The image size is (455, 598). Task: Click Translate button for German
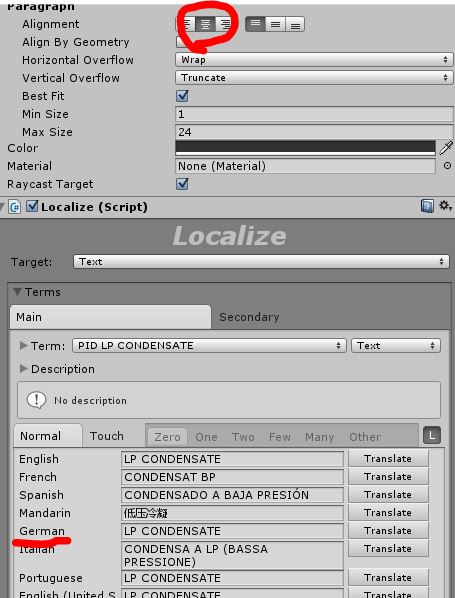pos(388,530)
